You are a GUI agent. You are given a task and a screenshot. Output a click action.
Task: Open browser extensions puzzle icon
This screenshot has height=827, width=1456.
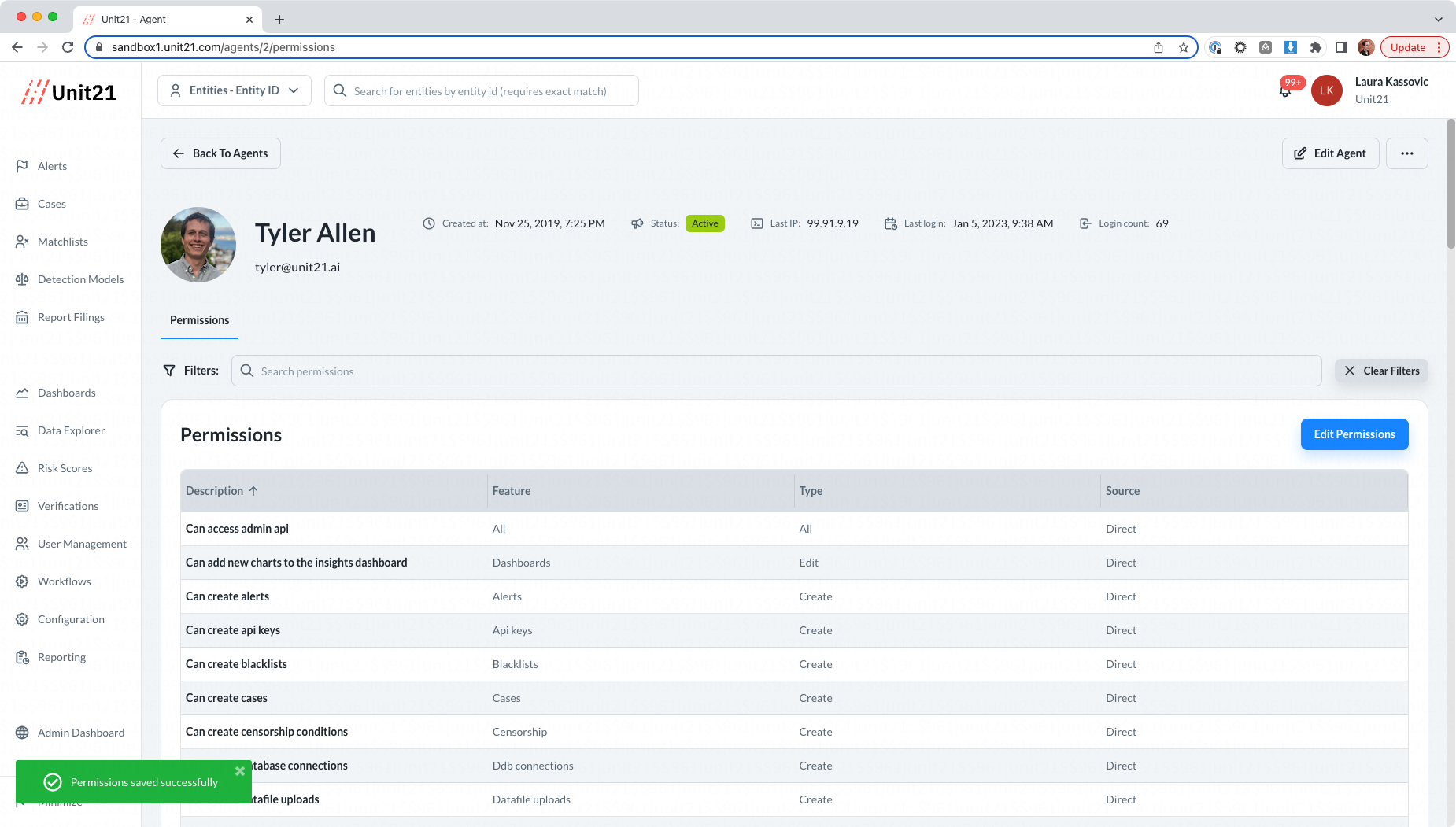(1315, 47)
